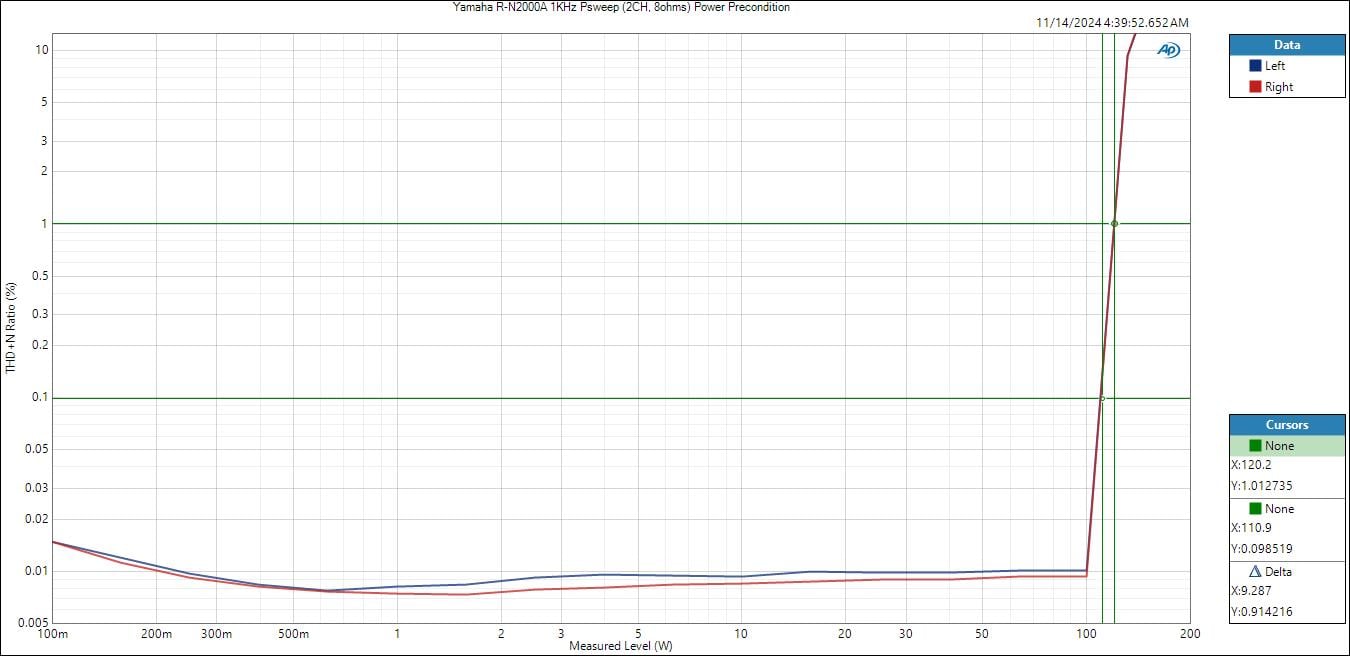Click the graph title Yamaha R-N2000A
Image resolution: width=1350 pixels, height=656 pixels.
(x=620, y=7)
